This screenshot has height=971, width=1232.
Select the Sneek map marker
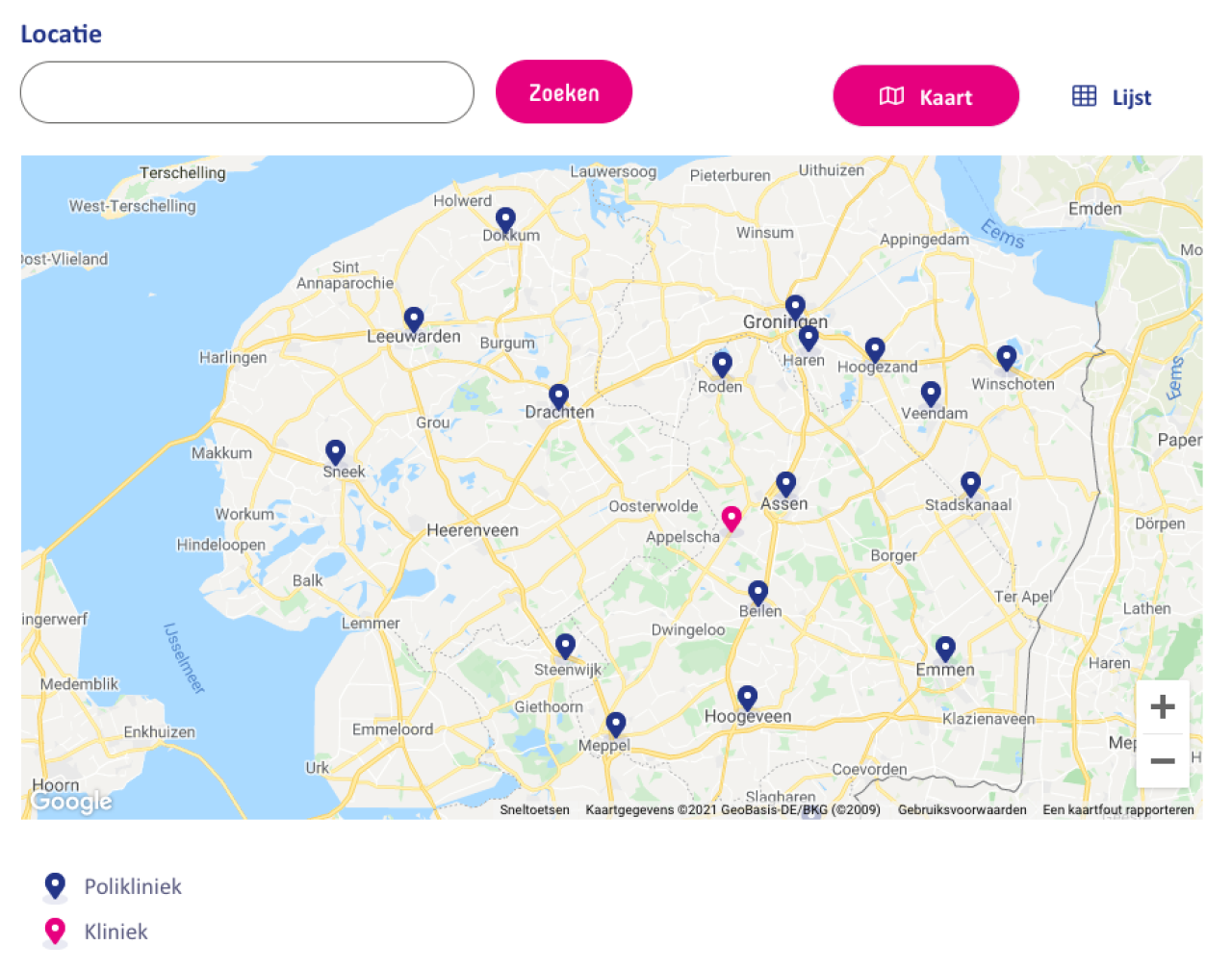coord(335,451)
